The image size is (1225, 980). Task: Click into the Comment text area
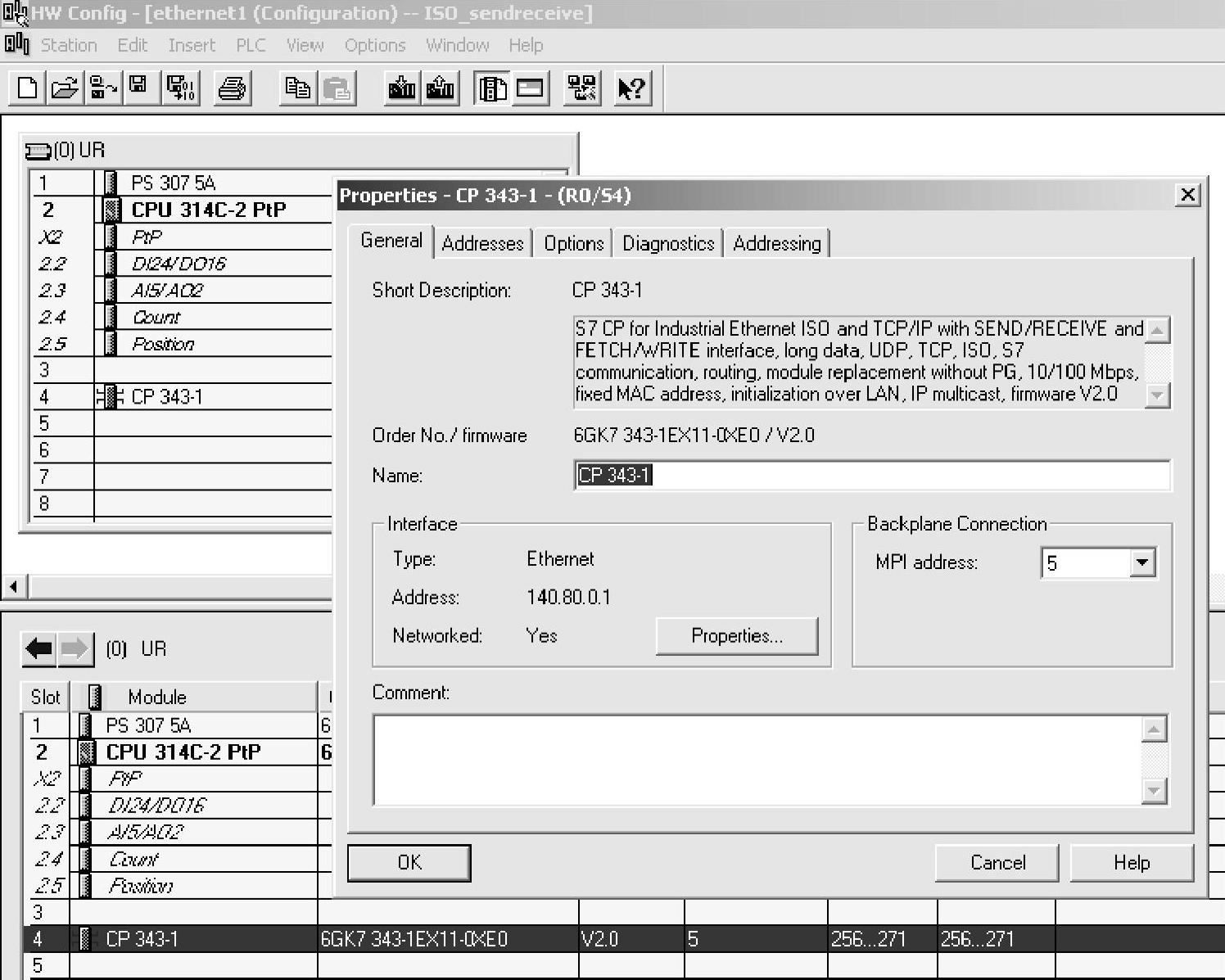[x=757, y=760]
